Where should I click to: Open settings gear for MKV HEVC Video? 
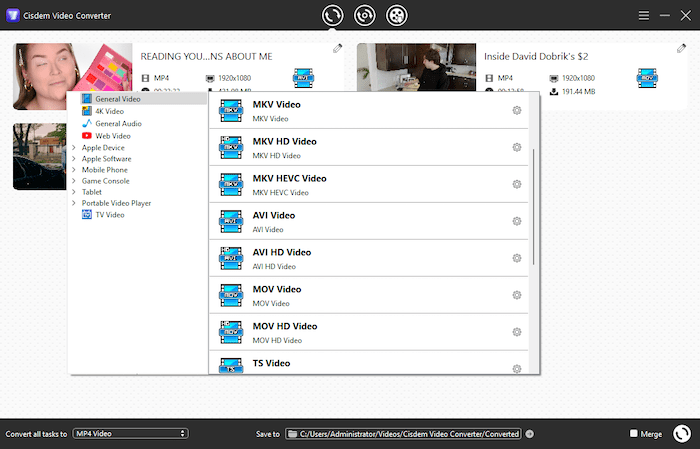[x=517, y=184]
